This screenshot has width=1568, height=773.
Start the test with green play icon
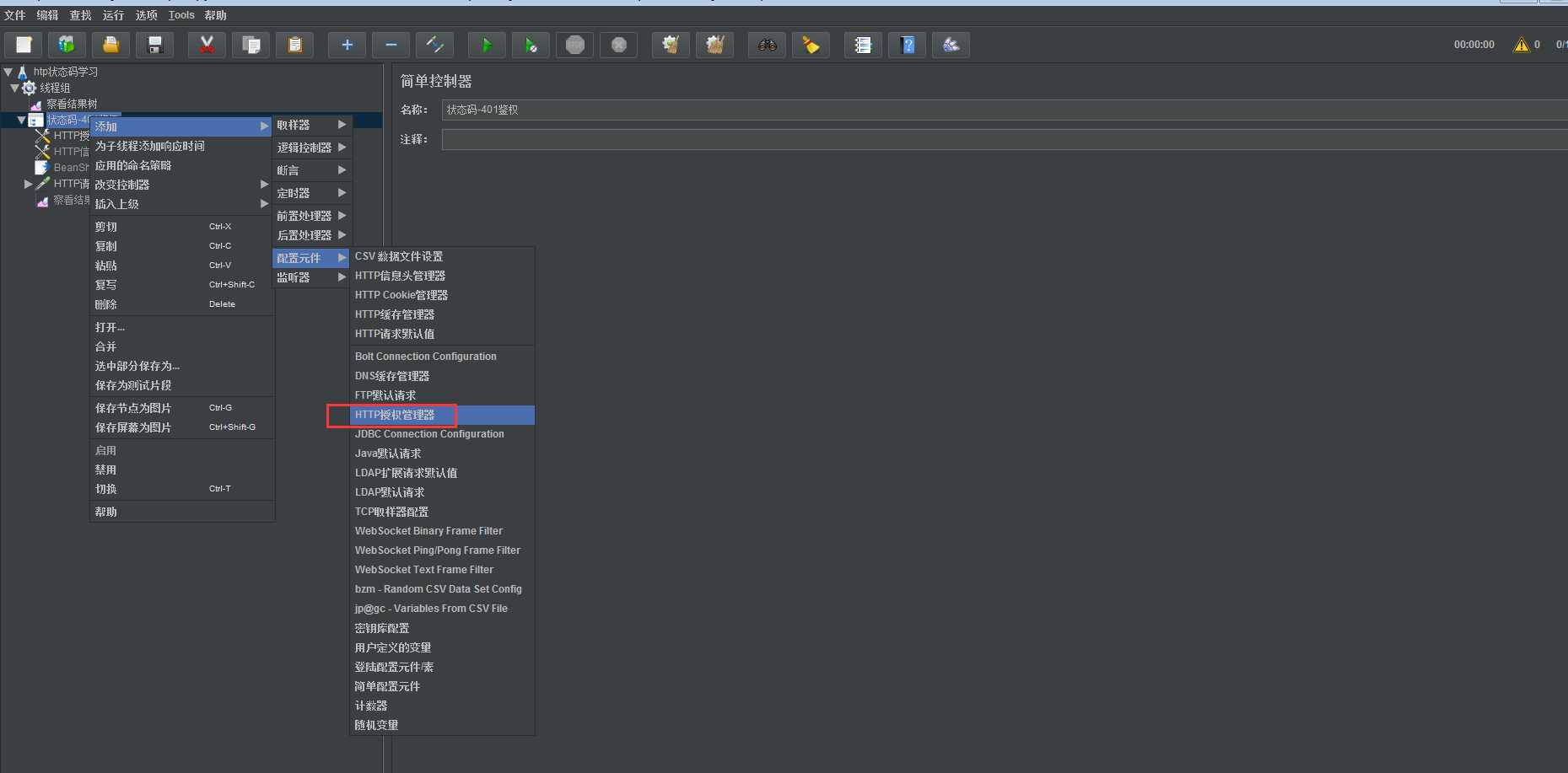[x=487, y=45]
